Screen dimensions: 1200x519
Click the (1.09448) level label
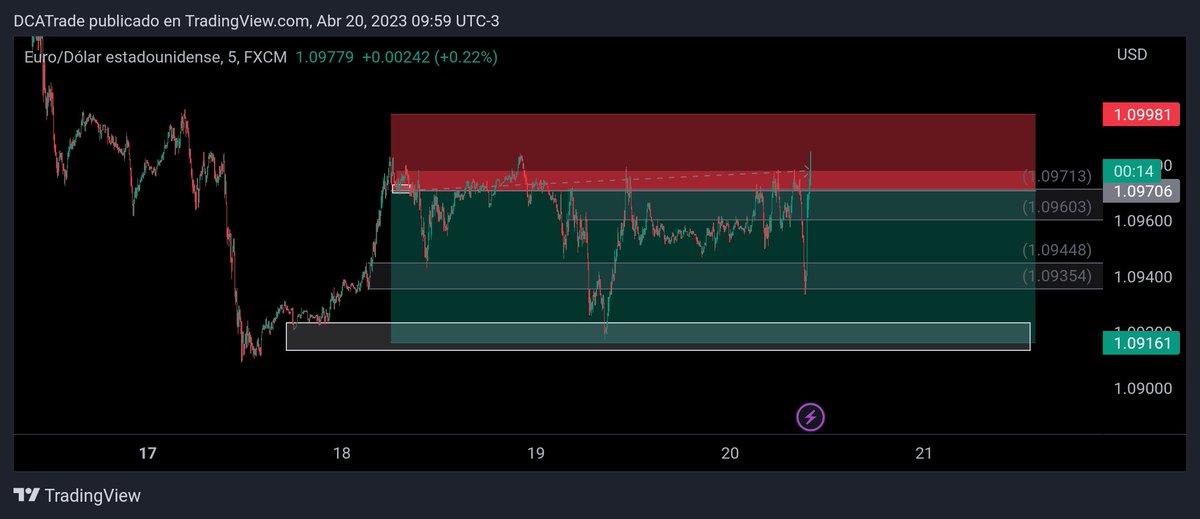point(1057,250)
